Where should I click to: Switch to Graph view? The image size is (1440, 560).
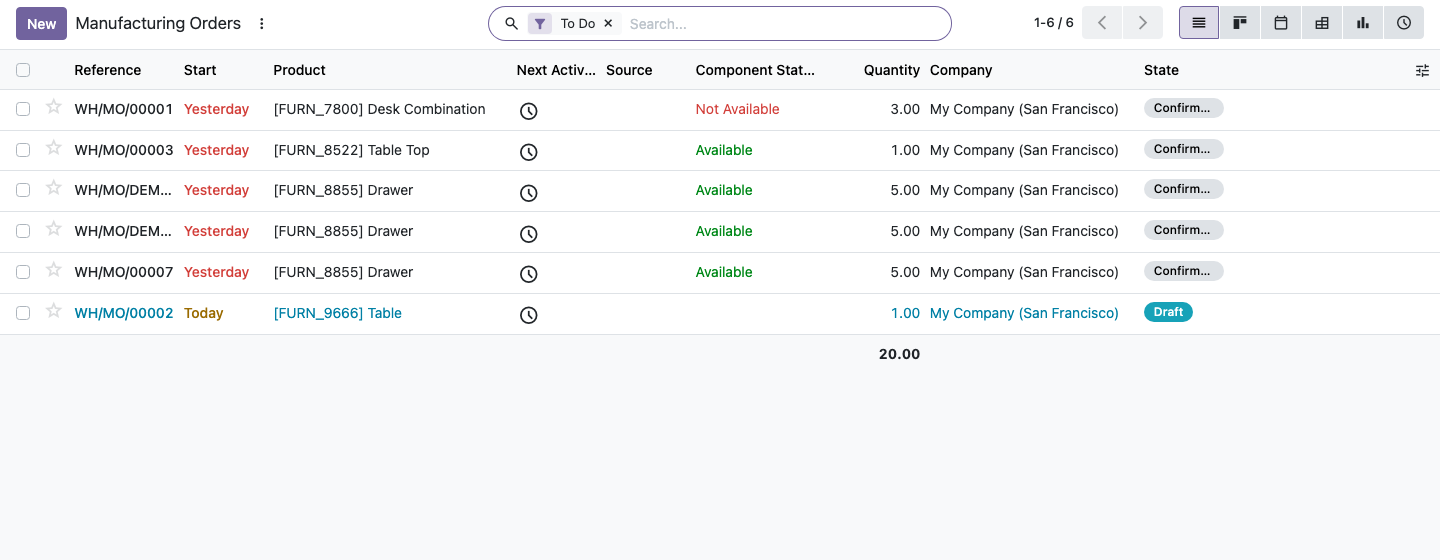pos(1363,23)
